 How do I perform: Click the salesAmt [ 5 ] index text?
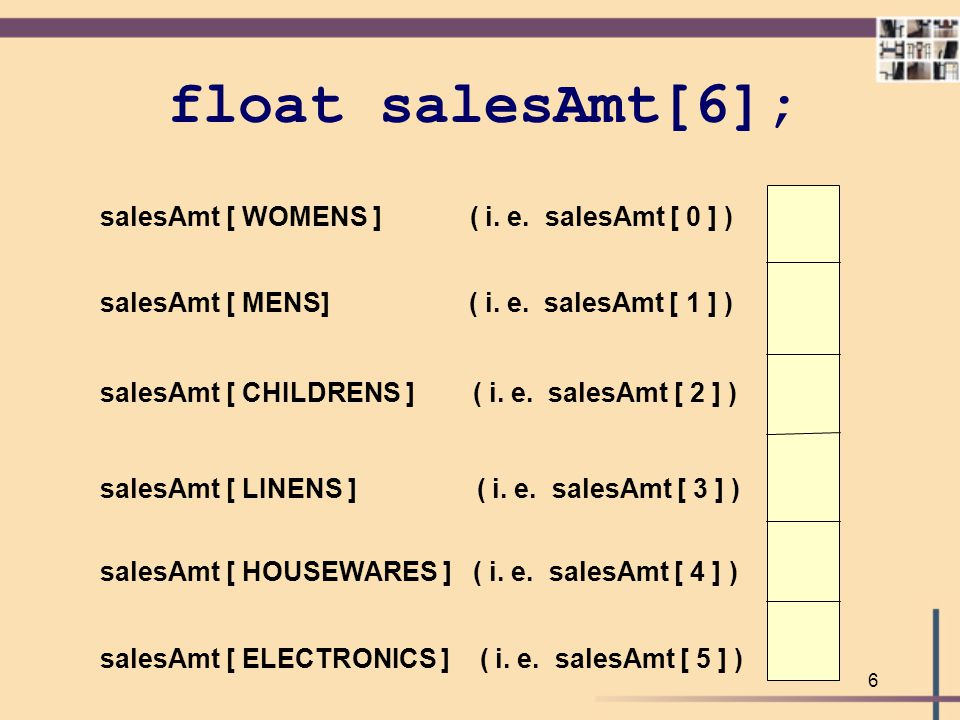tap(640, 659)
